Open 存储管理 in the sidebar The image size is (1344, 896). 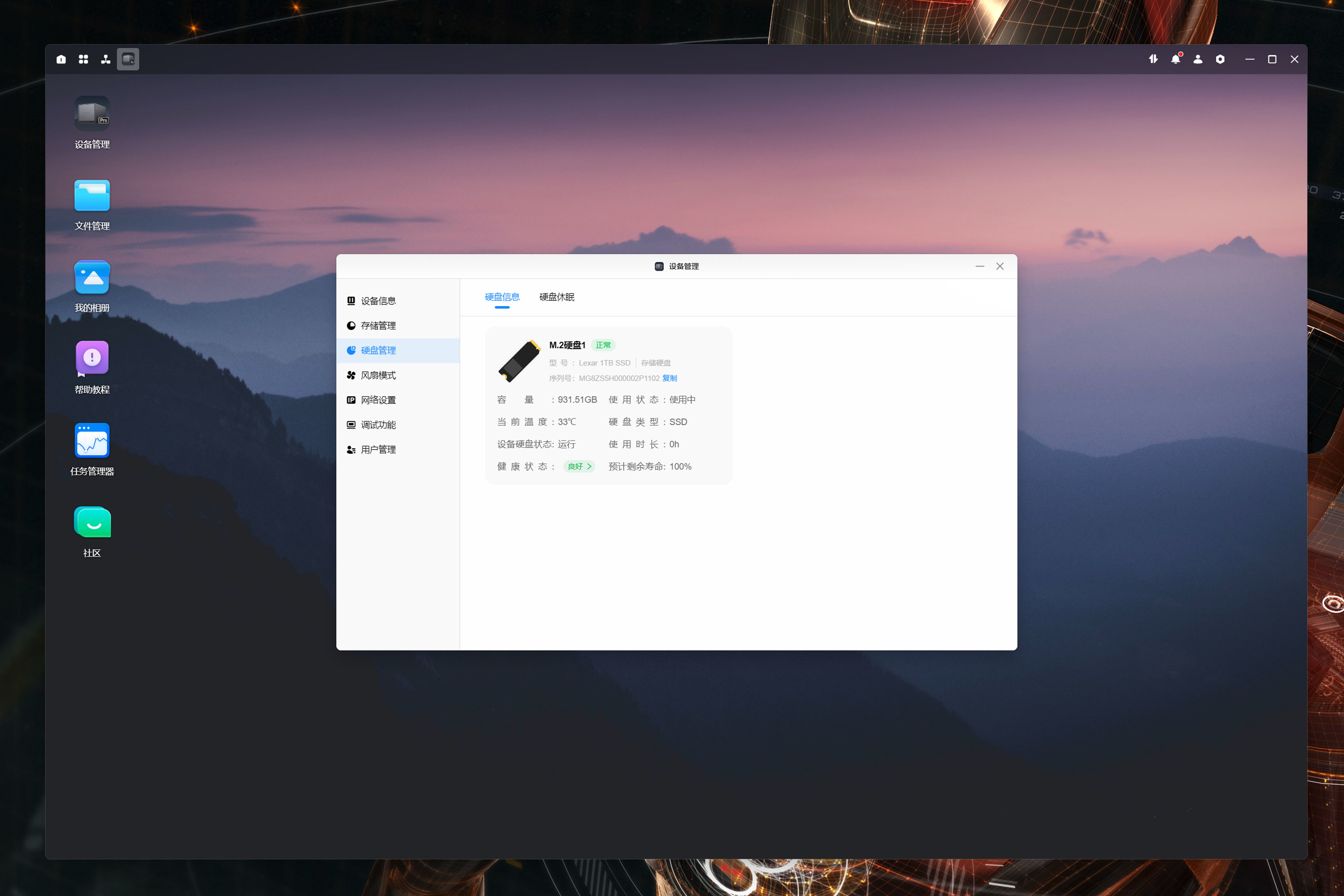(378, 326)
